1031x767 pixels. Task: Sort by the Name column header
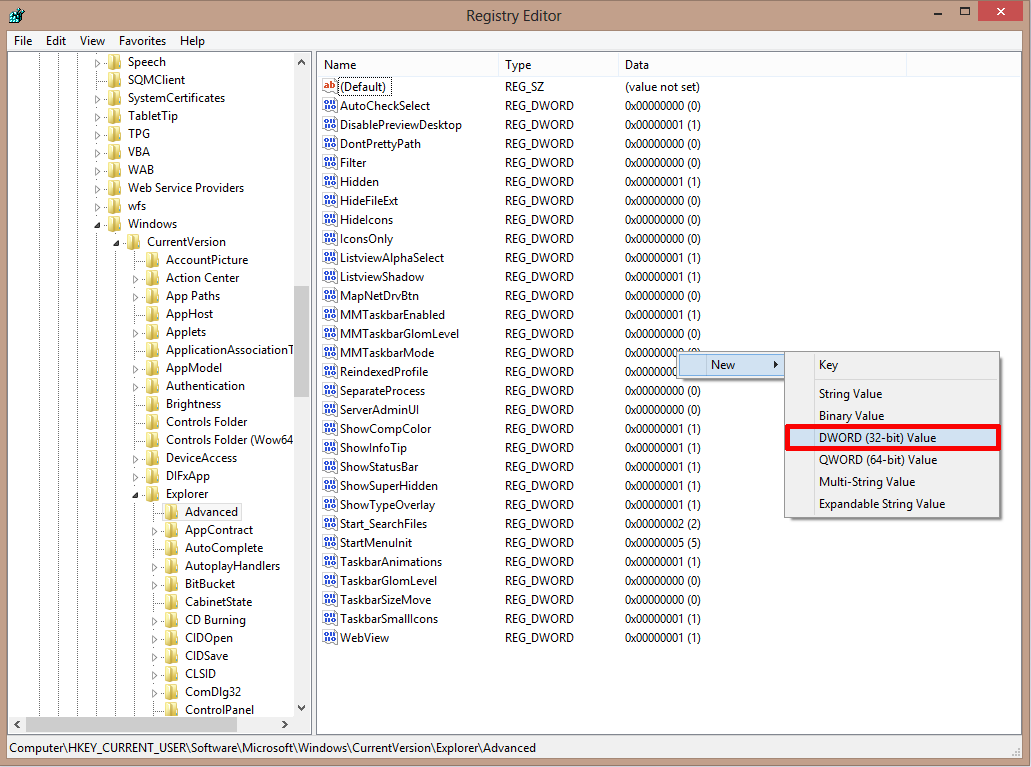tap(408, 65)
